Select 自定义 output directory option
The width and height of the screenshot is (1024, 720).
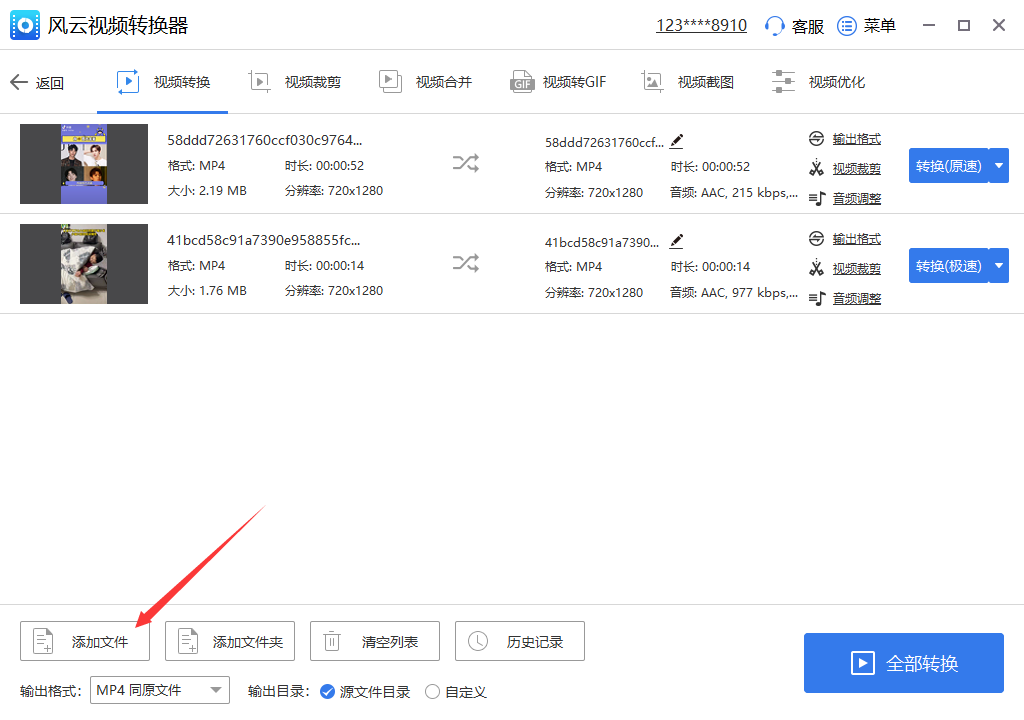coord(456,692)
